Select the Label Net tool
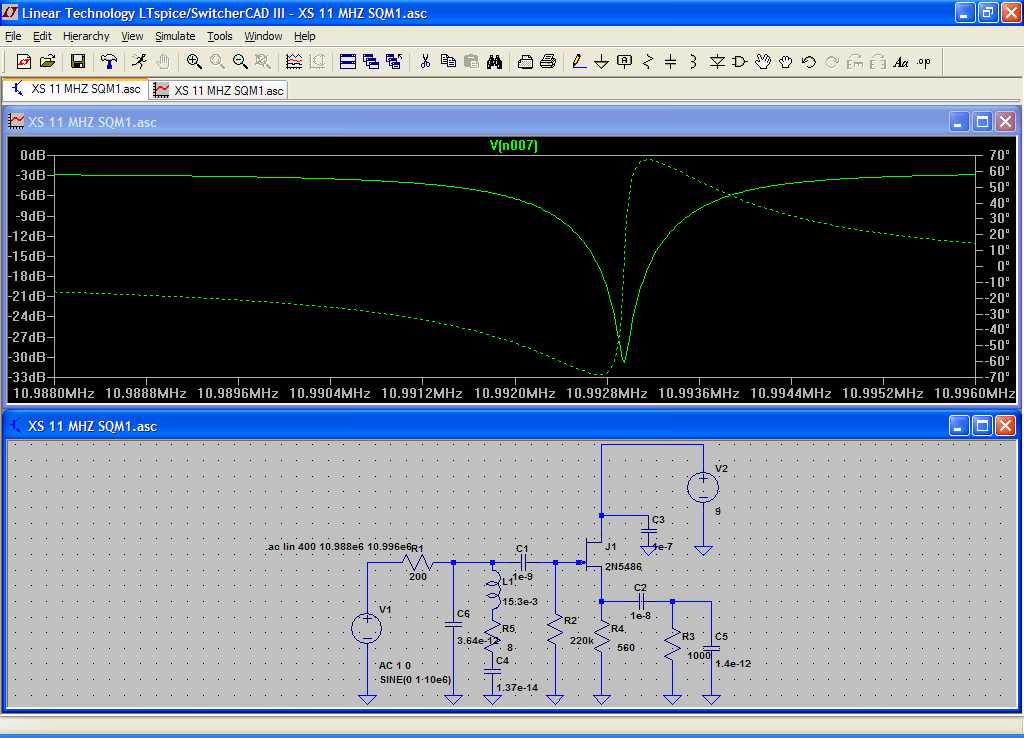1024x738 pixels. pyautogui.click(x=624, y=62)
